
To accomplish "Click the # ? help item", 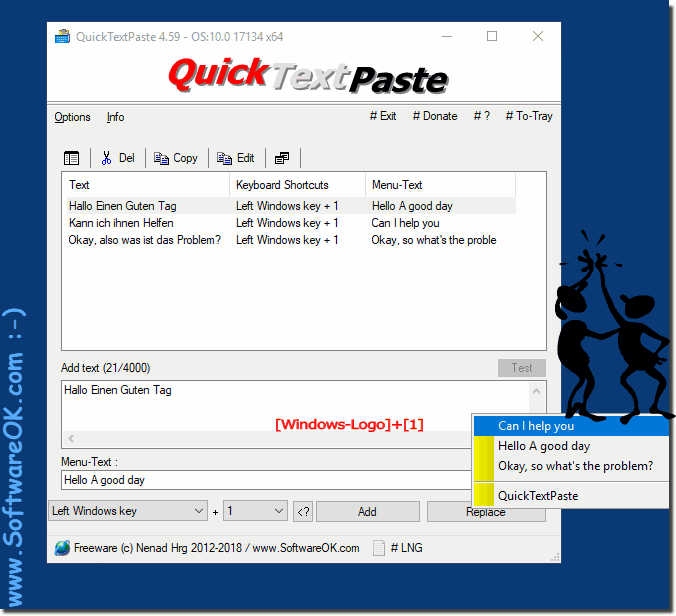I will coord(482,116).
